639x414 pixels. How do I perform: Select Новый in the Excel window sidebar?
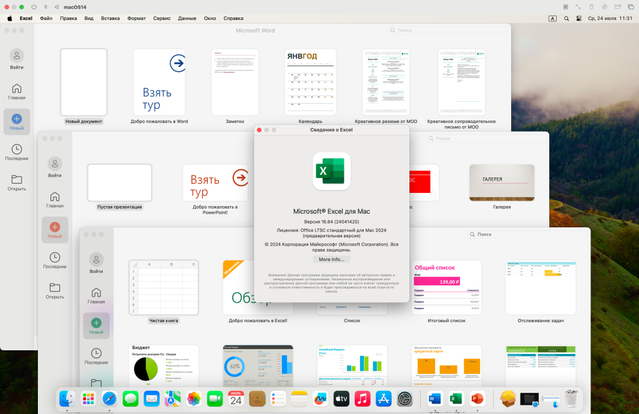pos(96,326)
